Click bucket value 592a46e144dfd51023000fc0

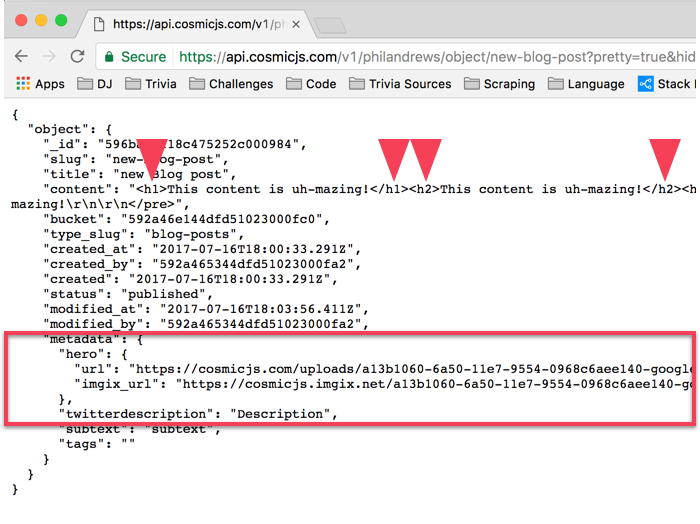coord(221,219)
